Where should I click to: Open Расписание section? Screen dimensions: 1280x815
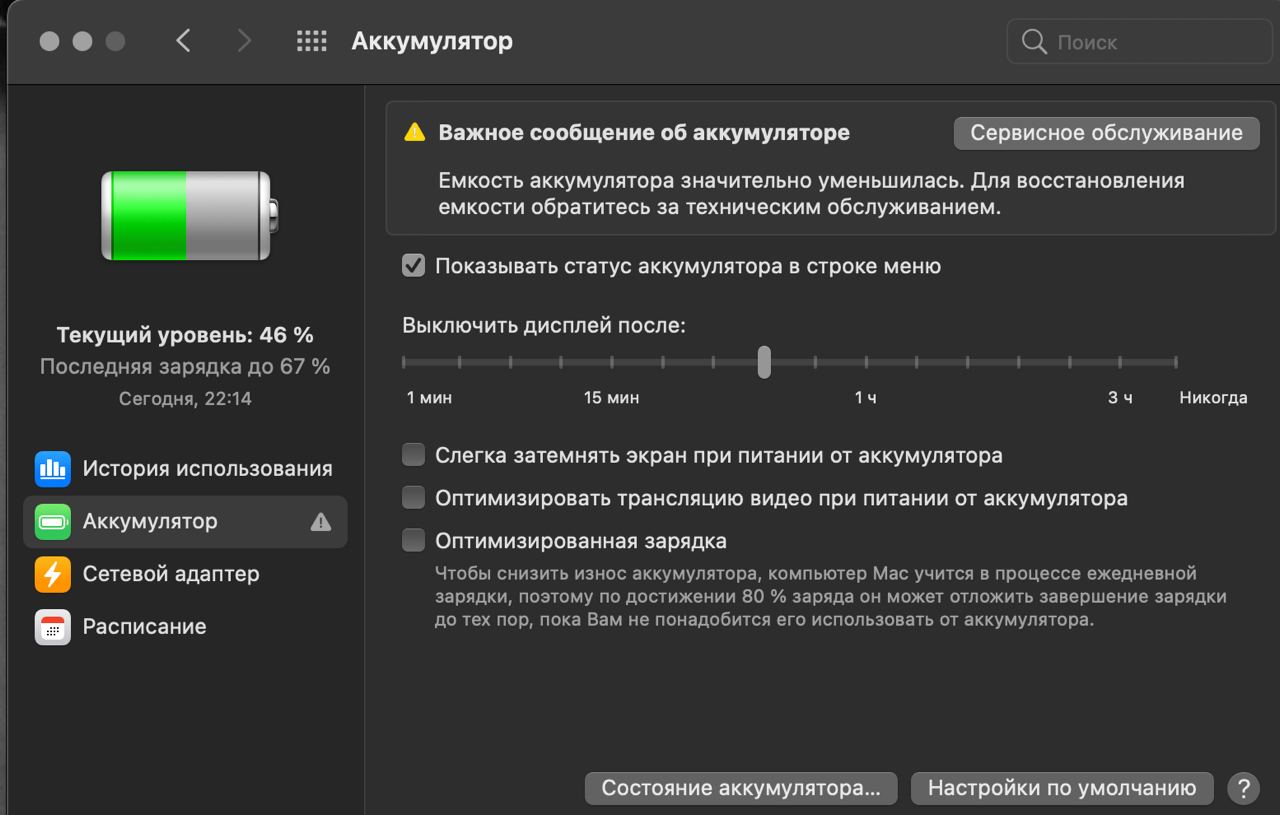pos(185,627)
